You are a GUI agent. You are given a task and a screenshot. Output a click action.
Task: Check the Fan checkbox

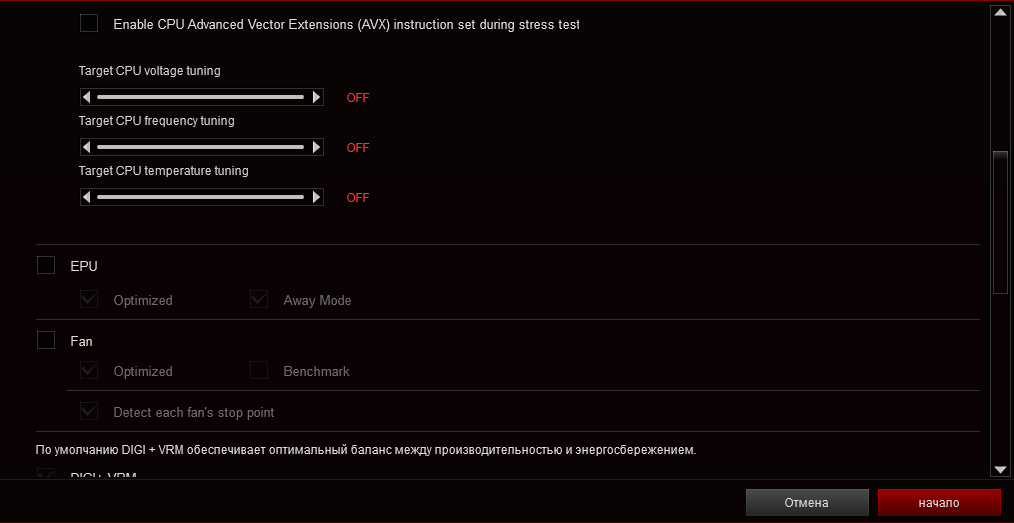pos(46,340)
